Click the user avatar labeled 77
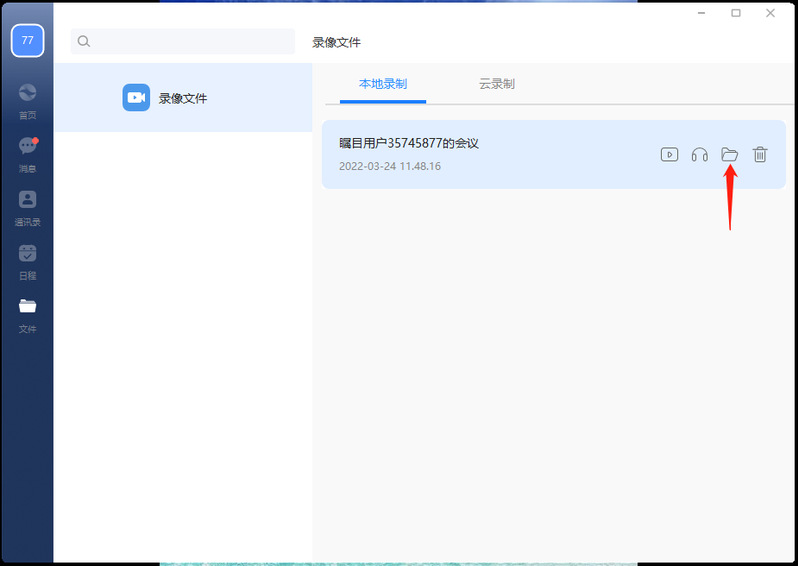Image resolution: width=798 pixels, height=566 pixels. click(x=27, y=40)
